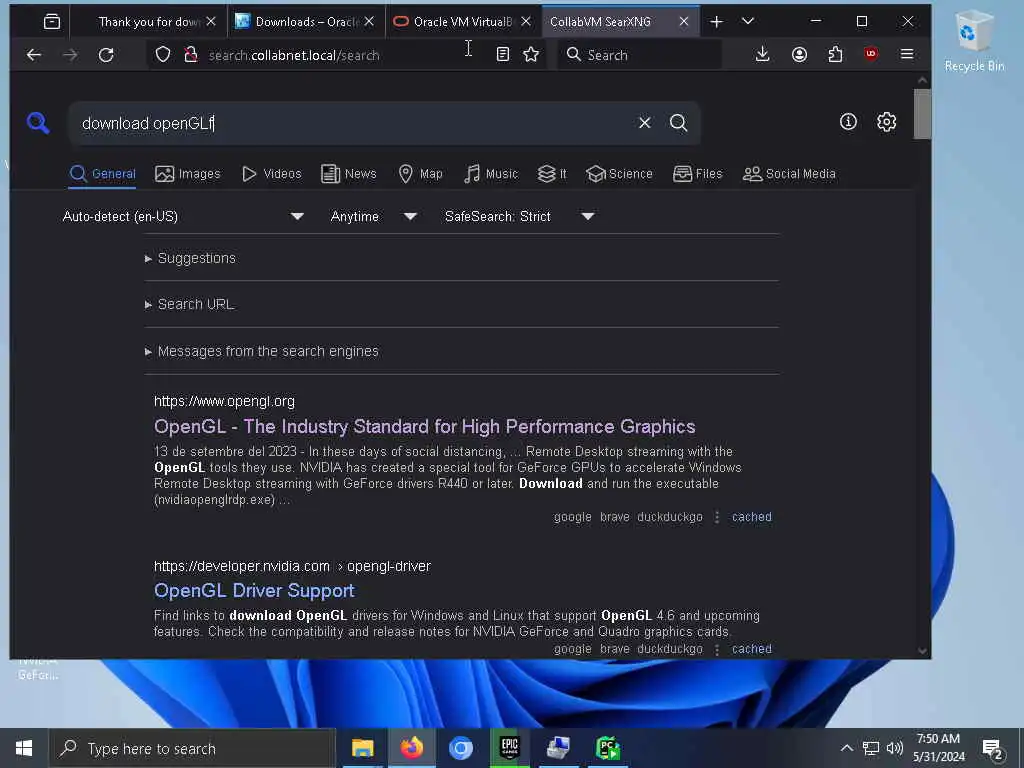Open the Firefox downloads panel

[762, 54]
